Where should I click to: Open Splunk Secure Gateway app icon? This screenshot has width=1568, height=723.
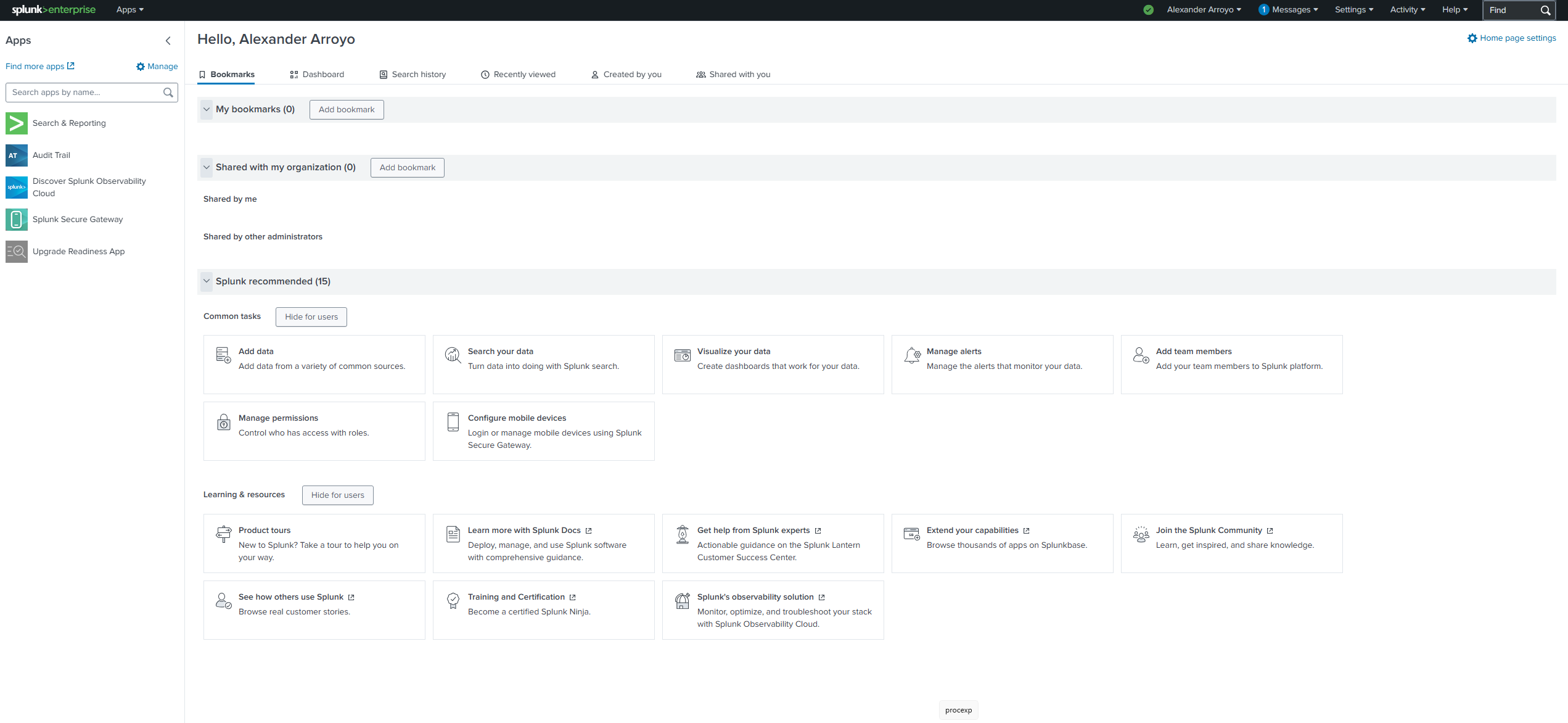click(x=17, y=220)
